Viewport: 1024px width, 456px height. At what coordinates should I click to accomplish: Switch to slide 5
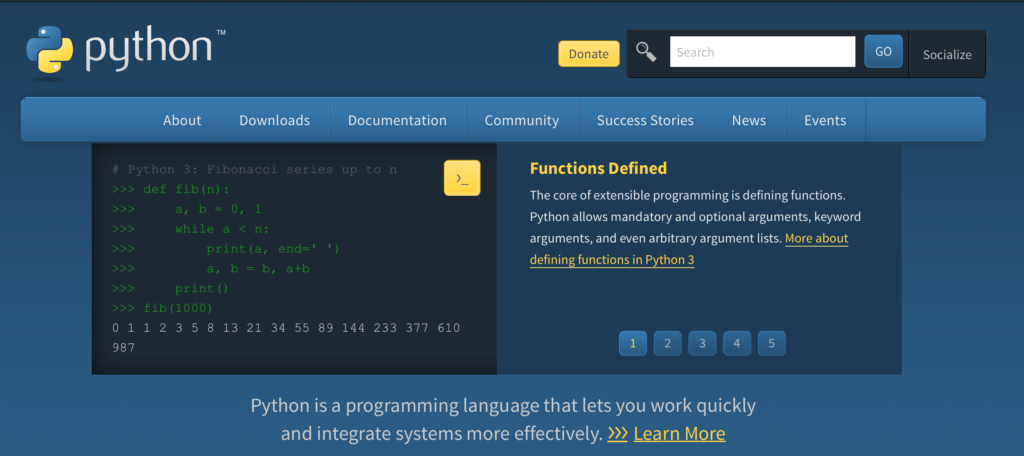771,344
